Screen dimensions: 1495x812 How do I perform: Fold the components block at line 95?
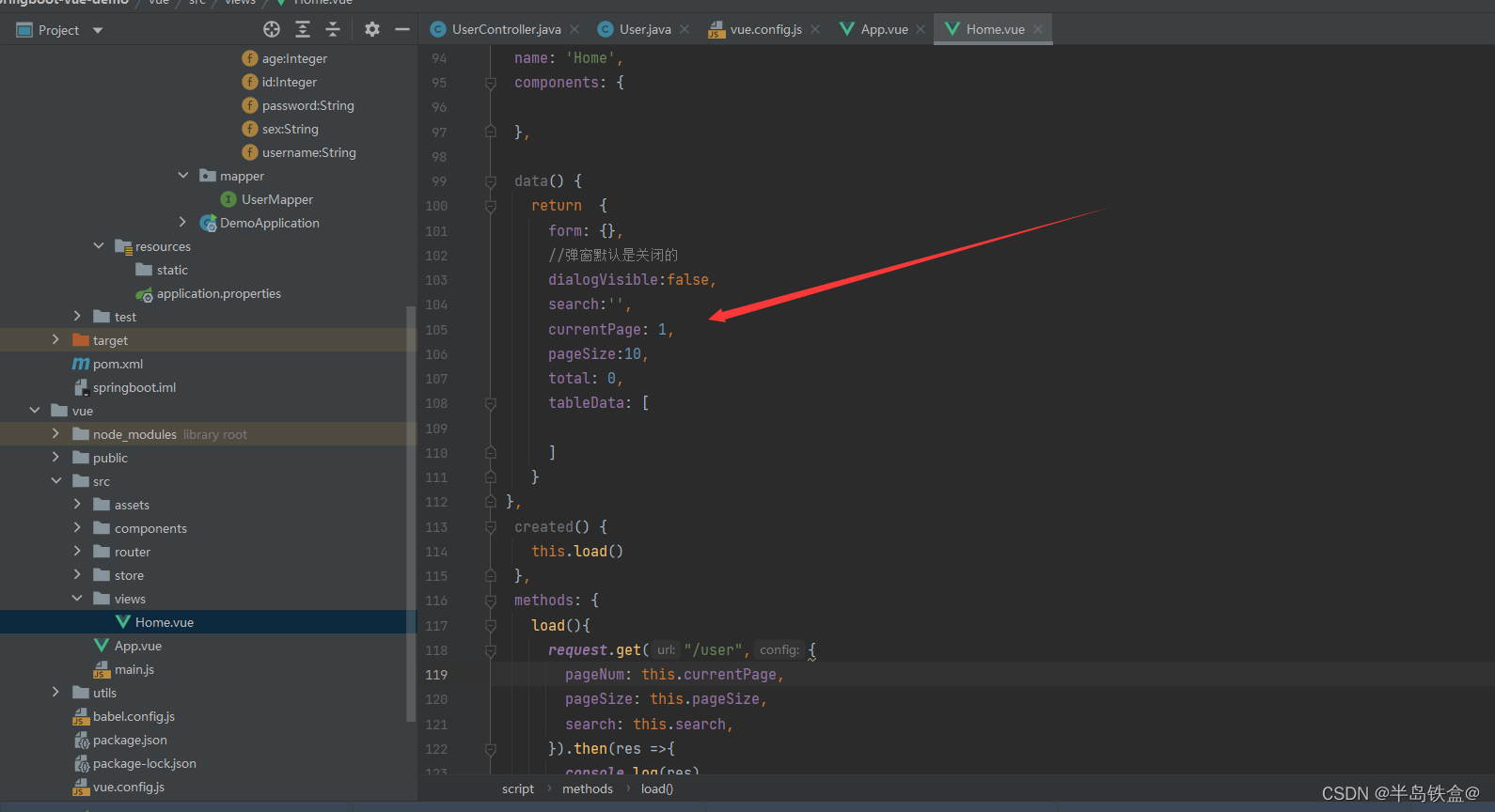pos(490,83)
